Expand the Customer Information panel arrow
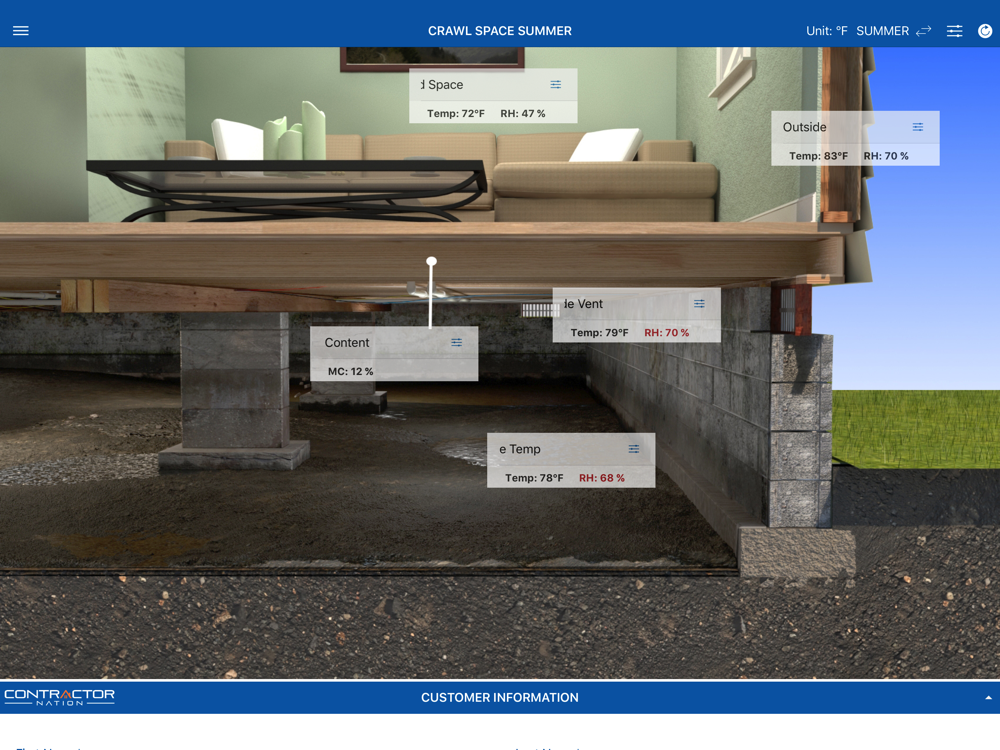 tap(988, 698)
